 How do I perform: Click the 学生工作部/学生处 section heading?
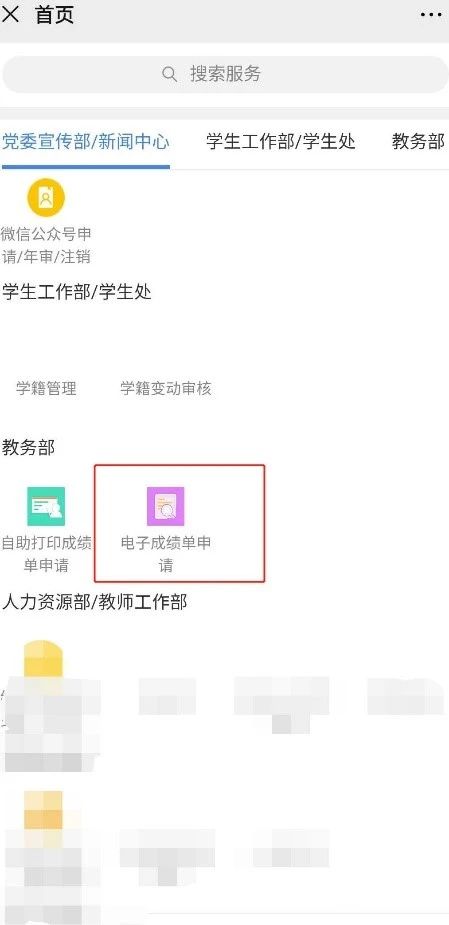pos(77,292)
